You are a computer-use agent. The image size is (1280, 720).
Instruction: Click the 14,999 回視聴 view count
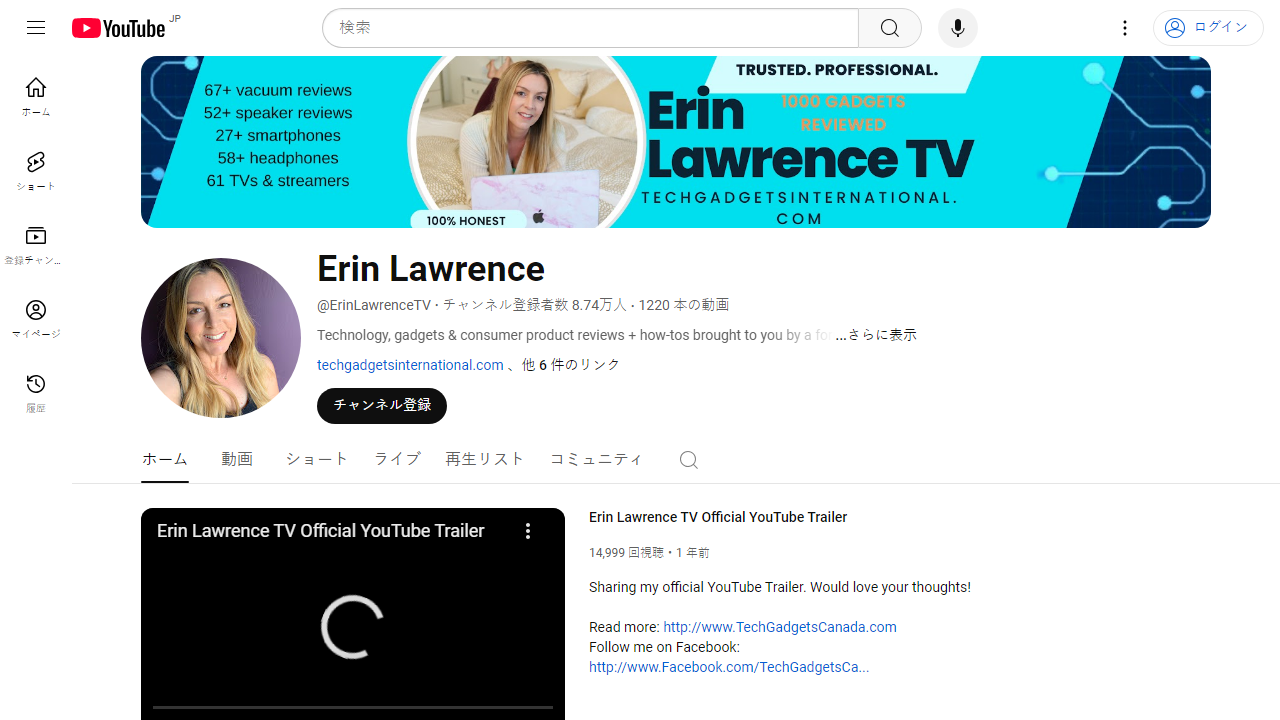[626, 552]
